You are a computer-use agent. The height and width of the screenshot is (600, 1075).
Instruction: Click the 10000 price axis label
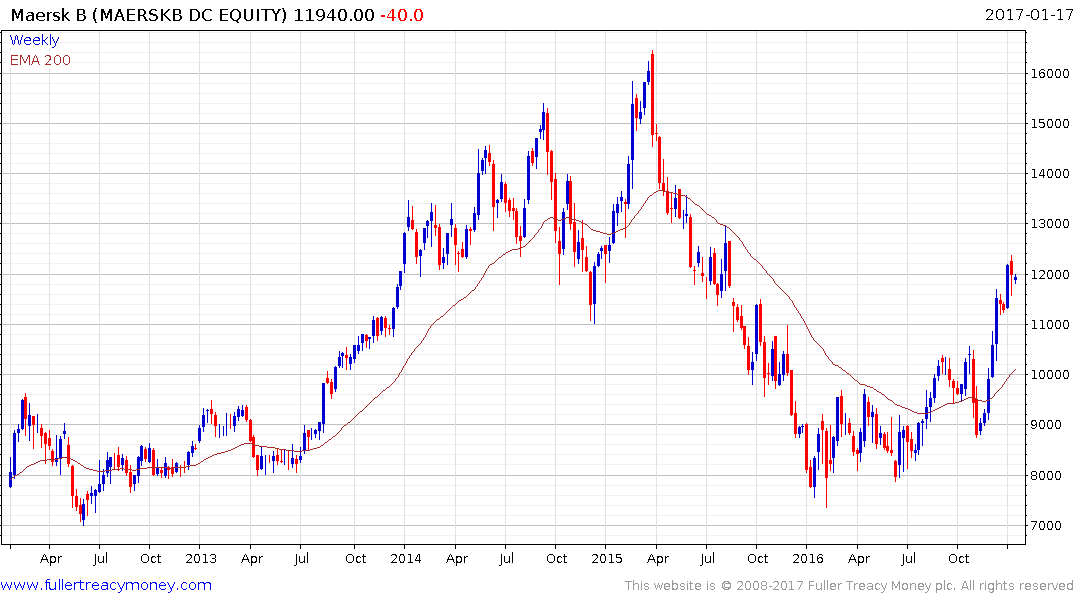(x=1050, y=374)
